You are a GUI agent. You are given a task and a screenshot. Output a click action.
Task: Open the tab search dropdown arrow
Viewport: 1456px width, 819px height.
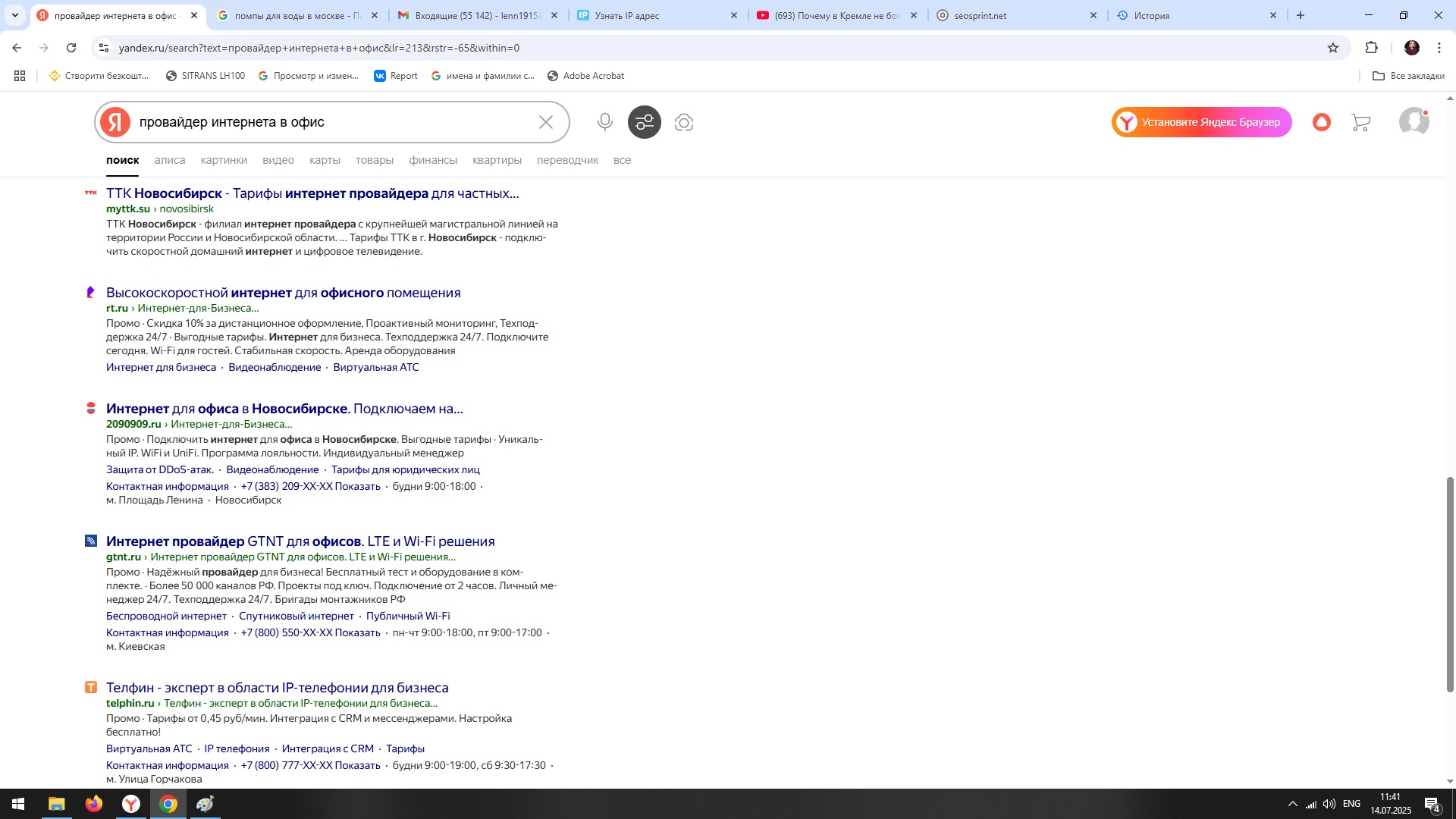point(14,15)
